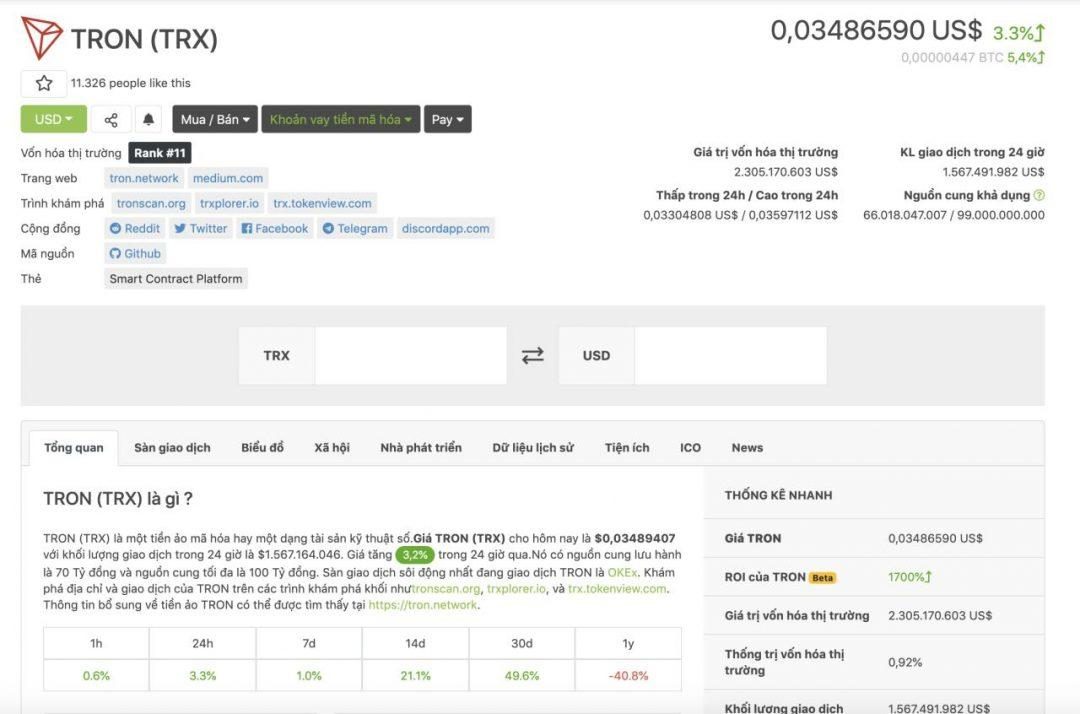Click the 0,03304808 US$ / 0,03597112 US$ range
Screen dimensions: 1080x714
pos(740,216)
